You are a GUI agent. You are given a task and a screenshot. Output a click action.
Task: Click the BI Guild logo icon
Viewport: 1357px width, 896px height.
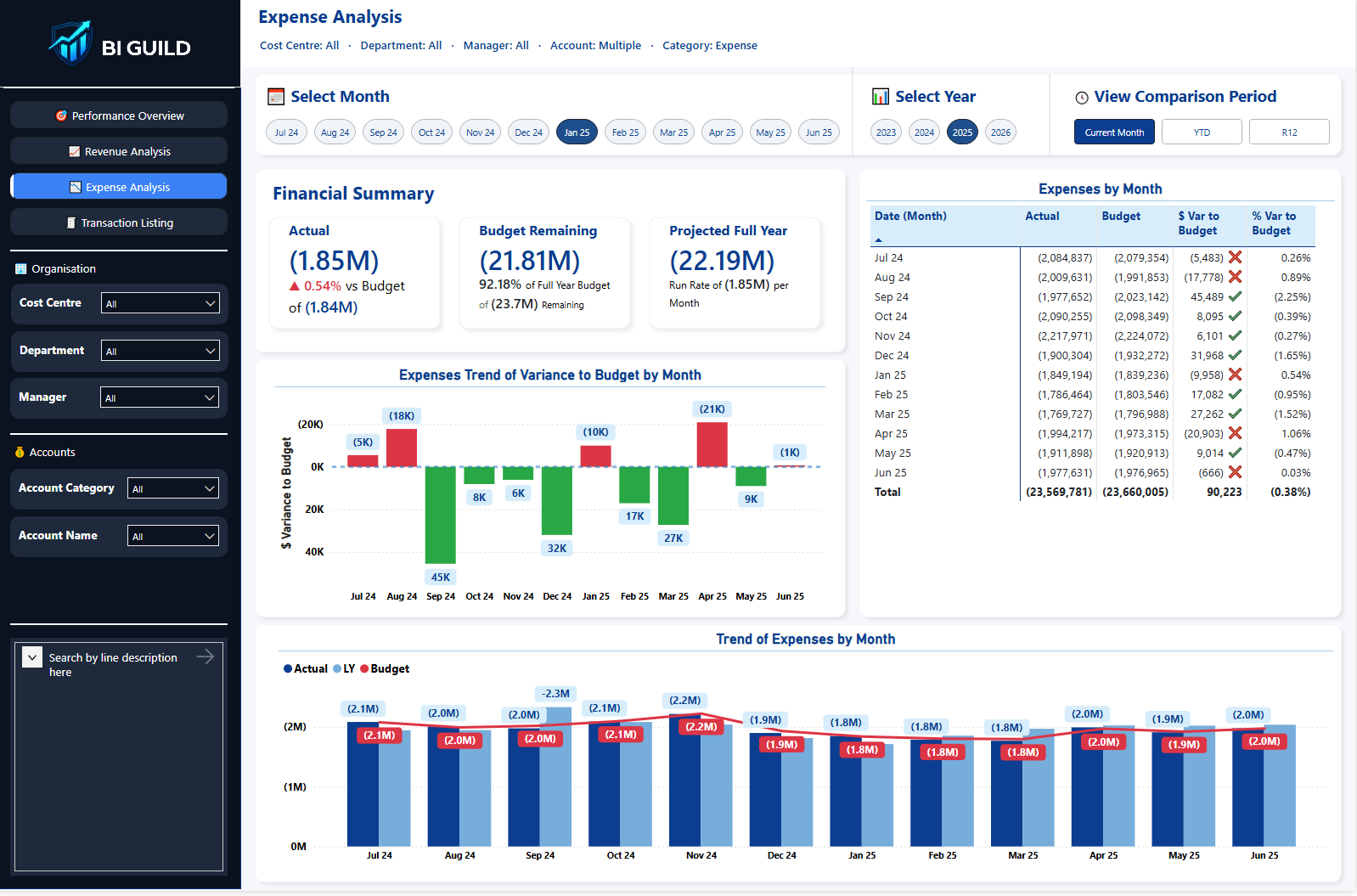70,43
